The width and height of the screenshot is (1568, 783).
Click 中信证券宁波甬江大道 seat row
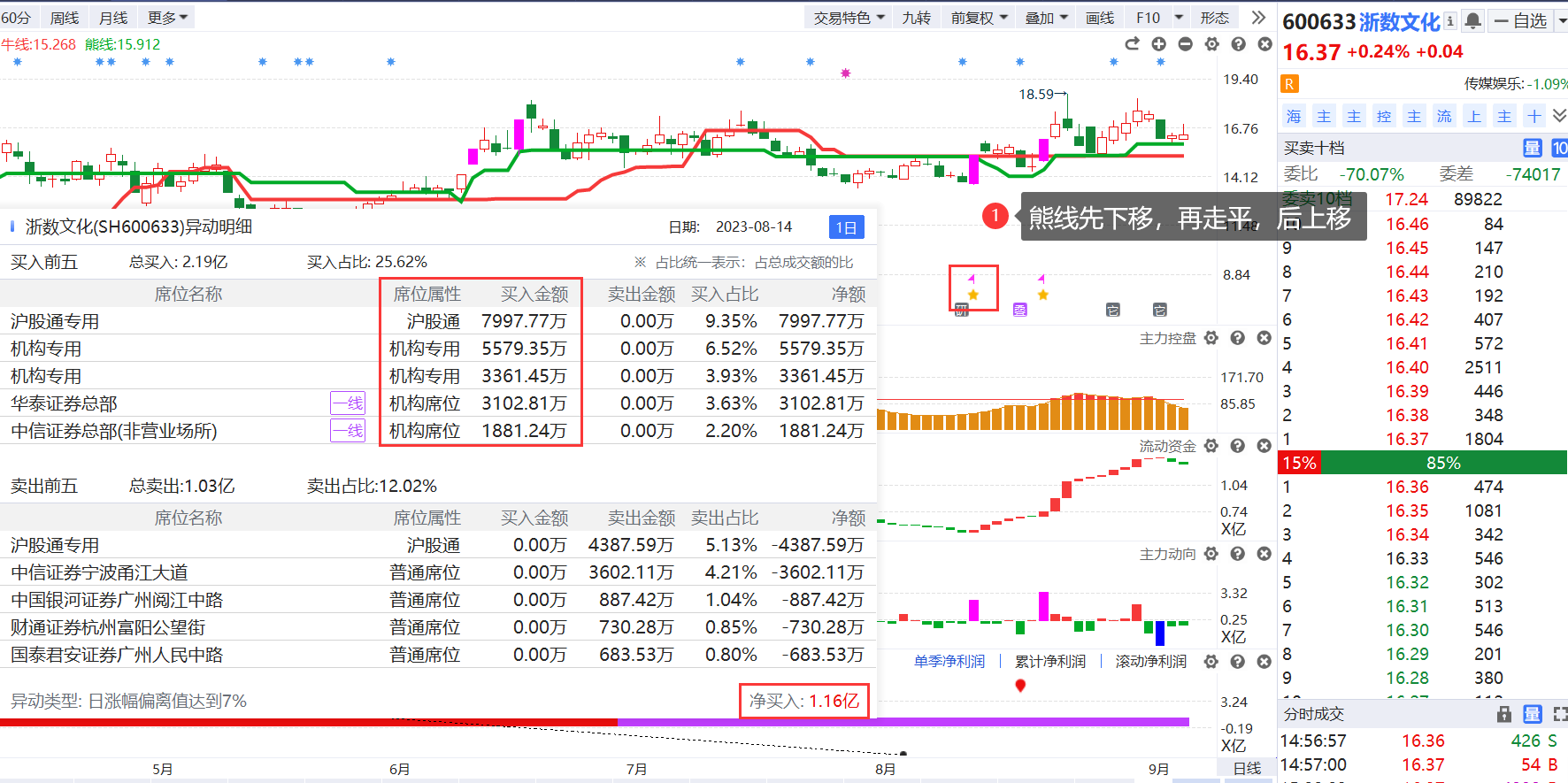tap(438, 572)
